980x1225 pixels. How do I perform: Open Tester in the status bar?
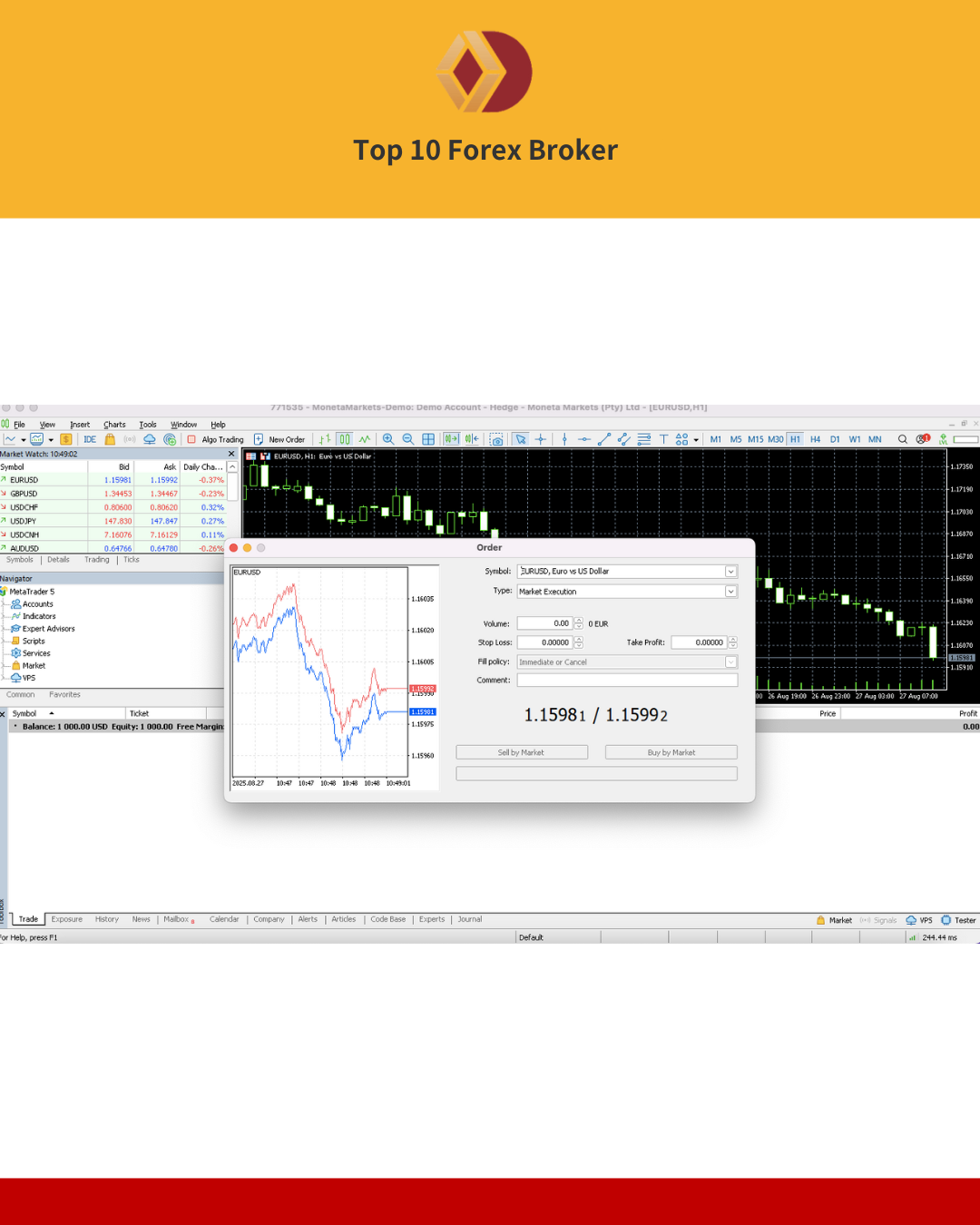[x=958, y=920]
